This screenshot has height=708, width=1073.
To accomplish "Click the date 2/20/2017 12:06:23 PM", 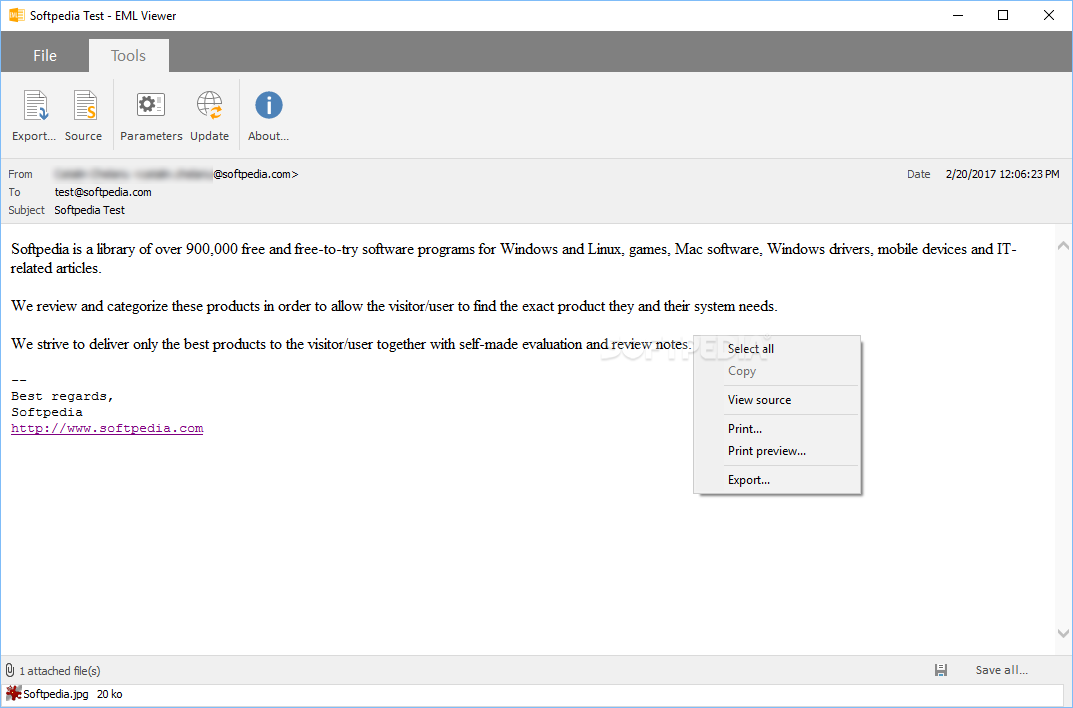I will pos(1003,174).
